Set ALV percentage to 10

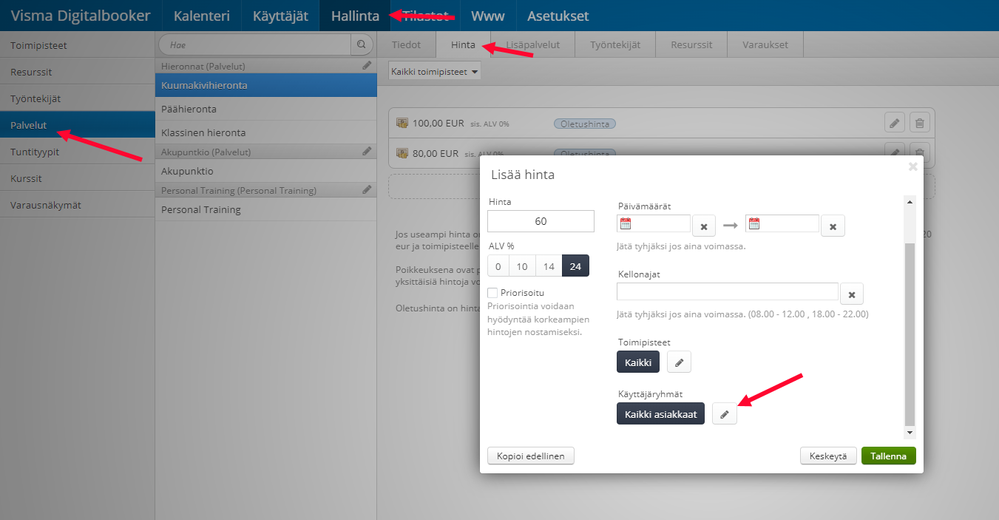pyautogui.click(x=522, y=266)
